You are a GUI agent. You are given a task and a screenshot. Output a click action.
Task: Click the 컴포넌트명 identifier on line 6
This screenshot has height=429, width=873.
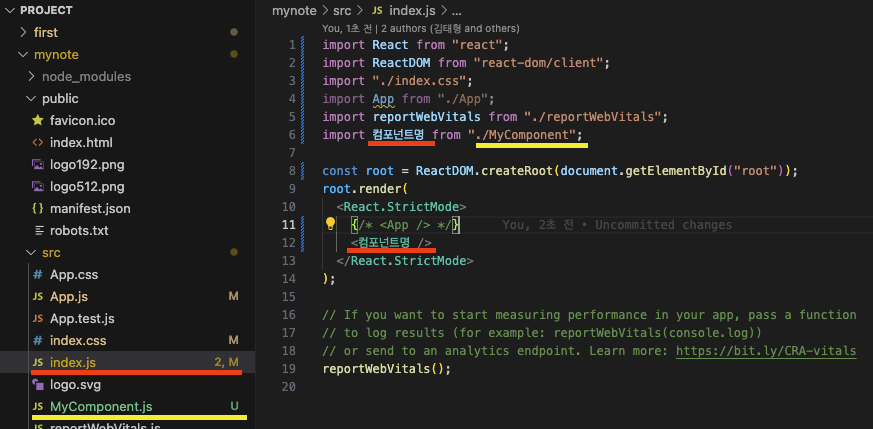point(399,135)
